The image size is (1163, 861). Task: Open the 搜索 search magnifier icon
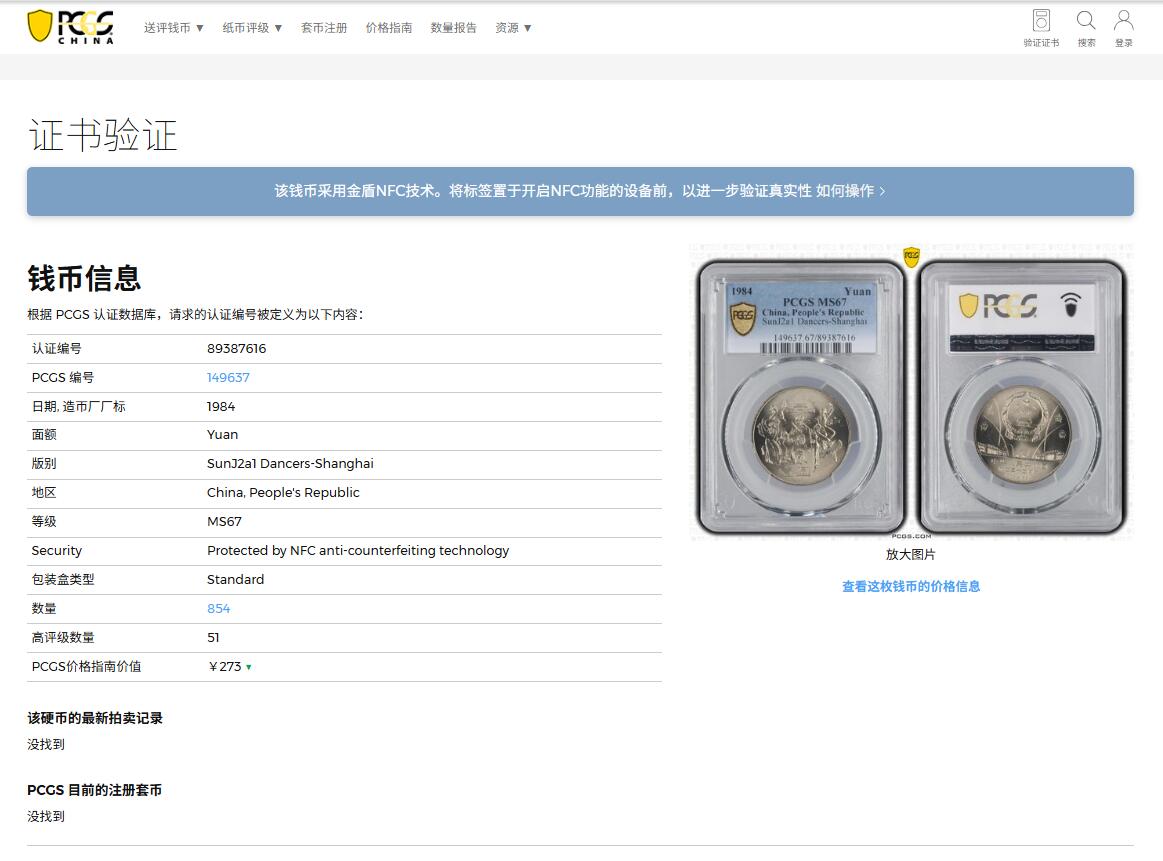tap(1086, 28)
